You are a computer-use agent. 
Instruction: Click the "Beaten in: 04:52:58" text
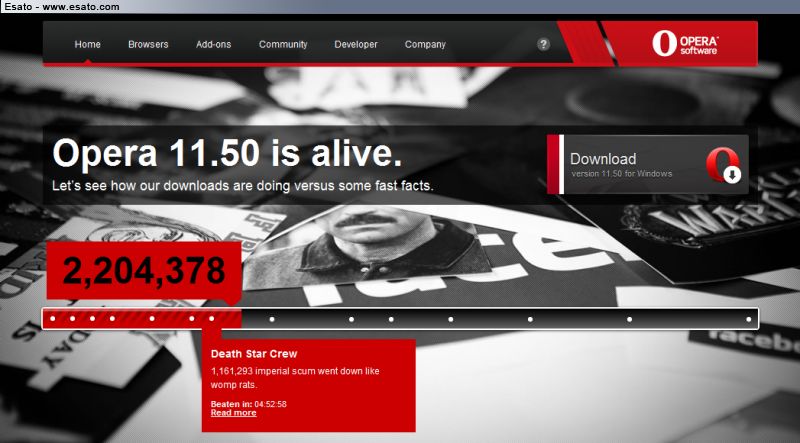[248, 404]
